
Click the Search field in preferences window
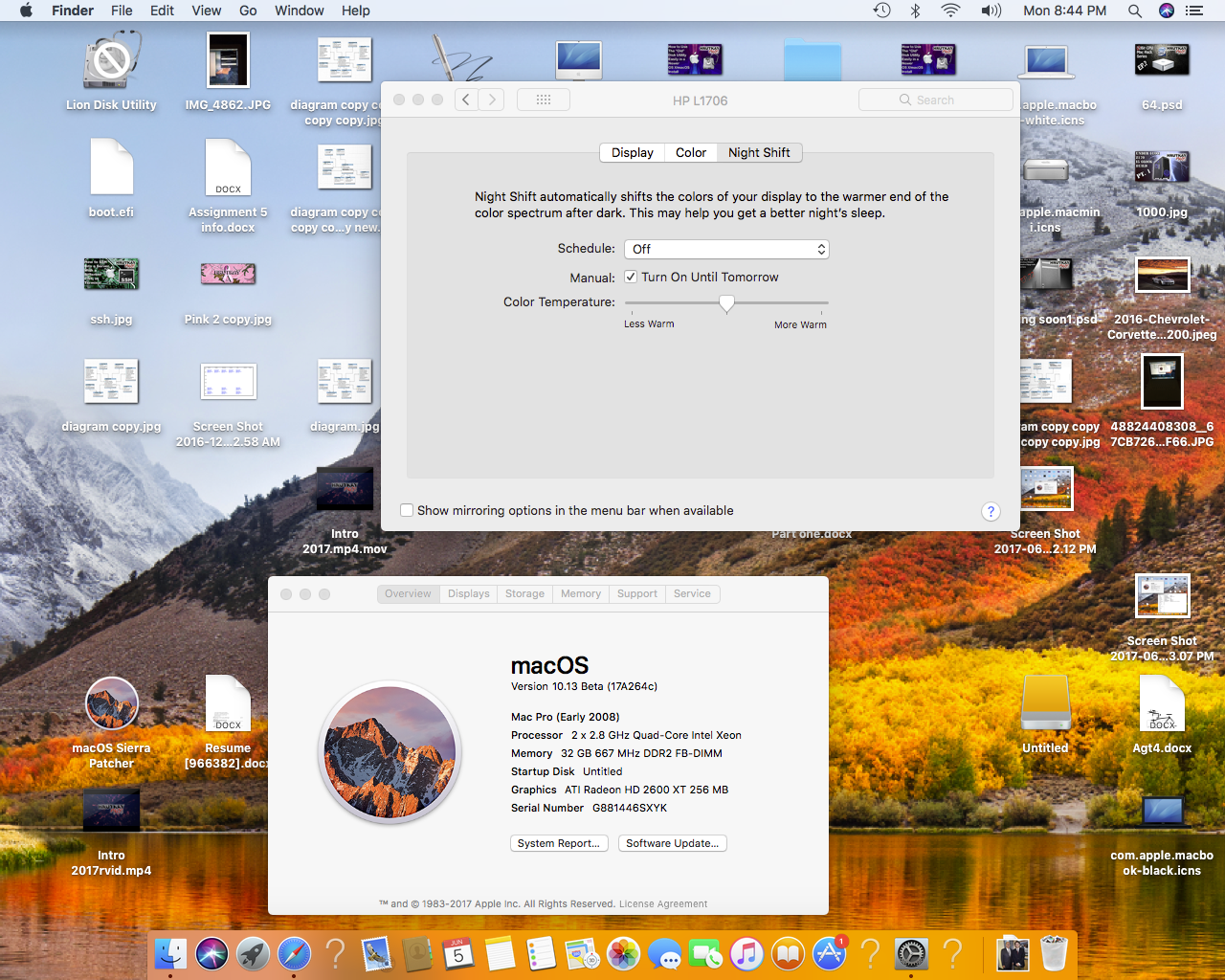coord(936,100)
